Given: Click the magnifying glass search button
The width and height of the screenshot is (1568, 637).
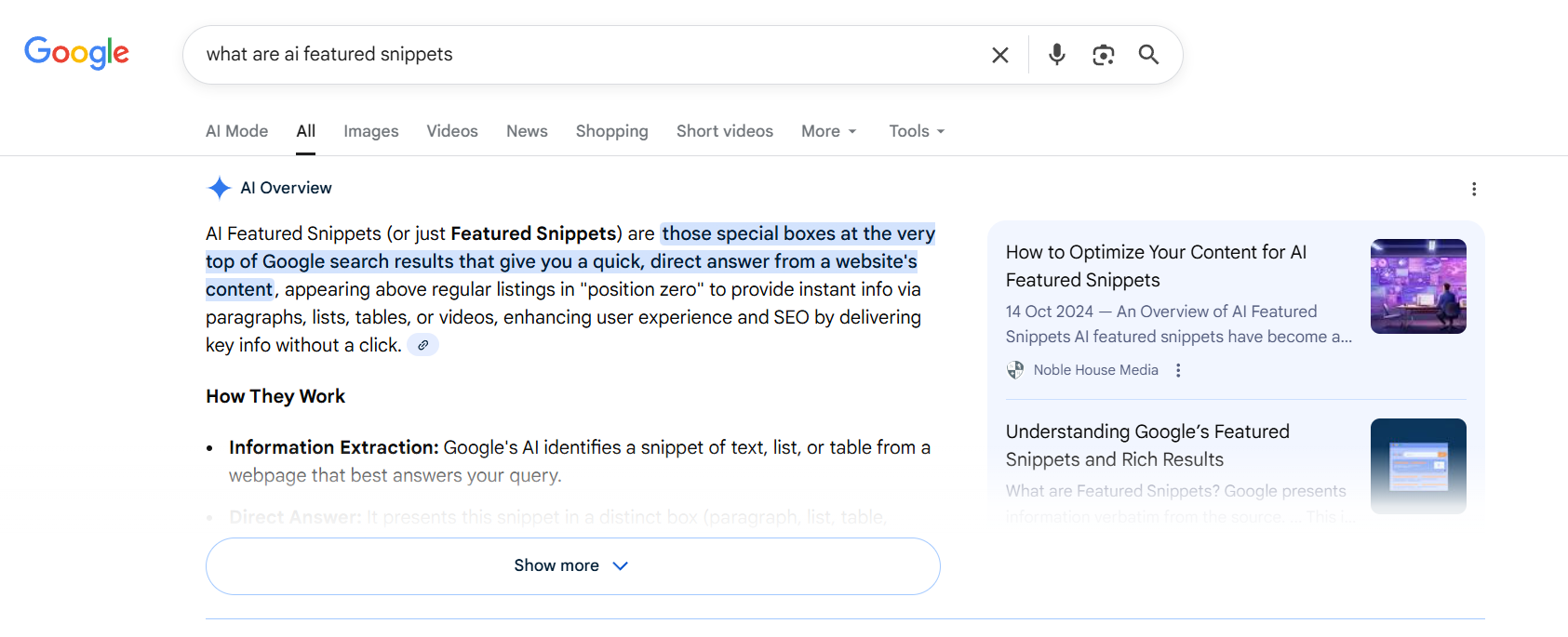Looking at the screenshot, I should [1148, 55].
